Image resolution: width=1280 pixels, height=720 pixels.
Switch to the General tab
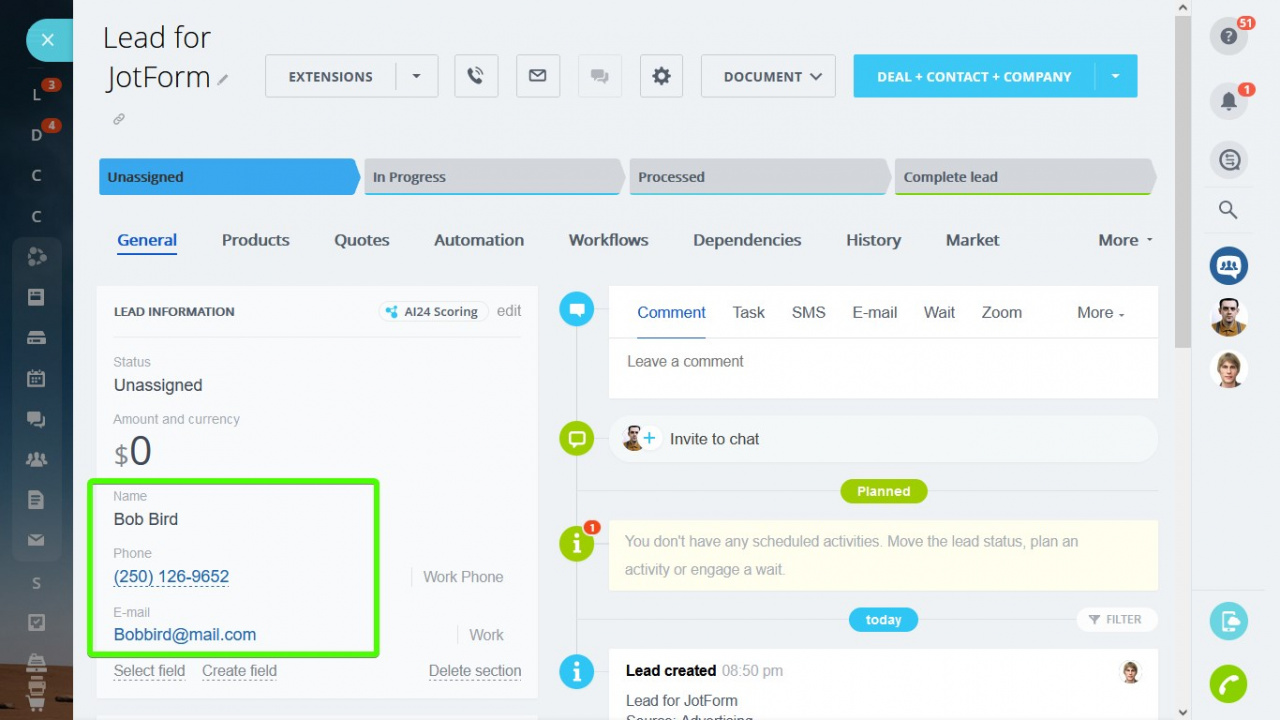(x=147, y=240)
